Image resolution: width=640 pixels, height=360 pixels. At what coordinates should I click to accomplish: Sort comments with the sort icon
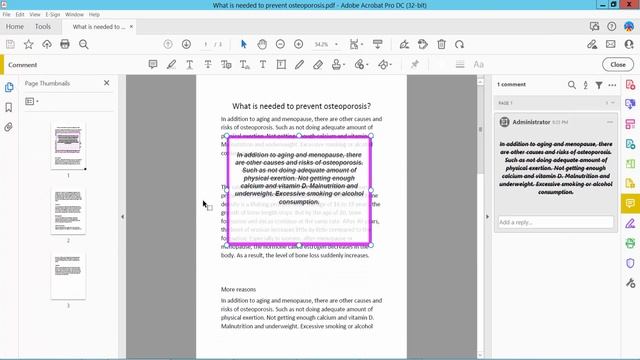pos(585,85)
